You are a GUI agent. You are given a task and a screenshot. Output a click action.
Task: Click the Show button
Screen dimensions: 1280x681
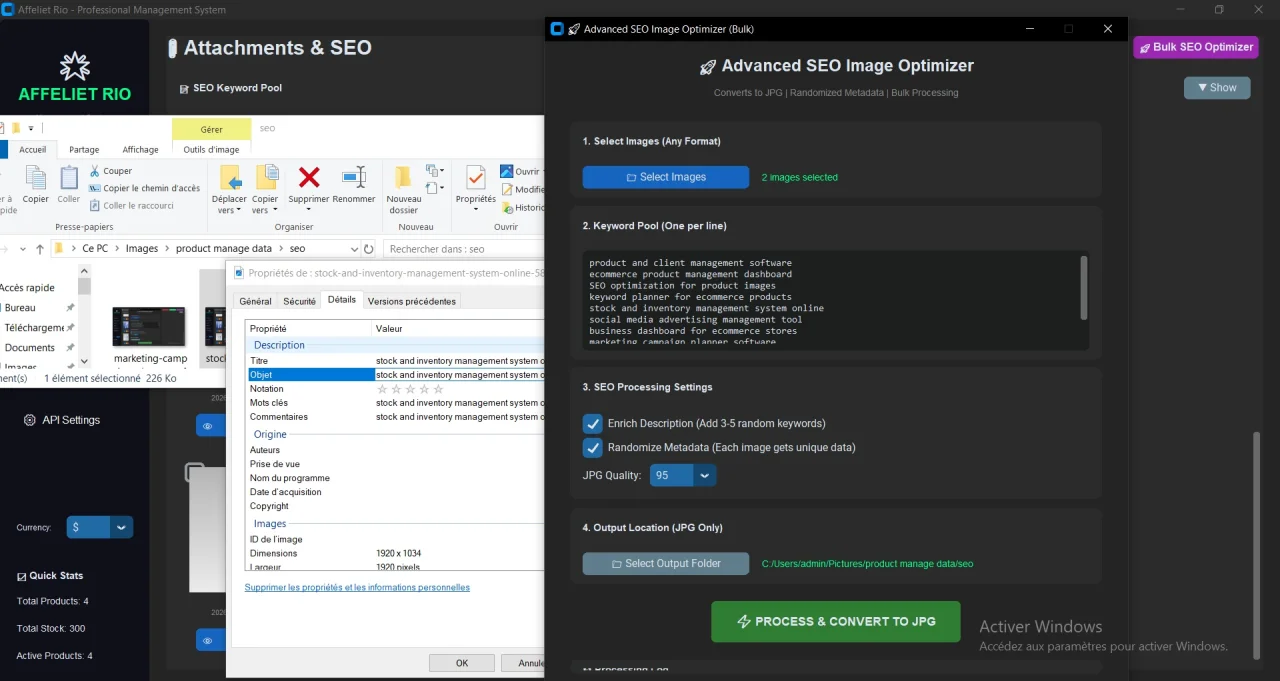click(x=1217, y=88)
